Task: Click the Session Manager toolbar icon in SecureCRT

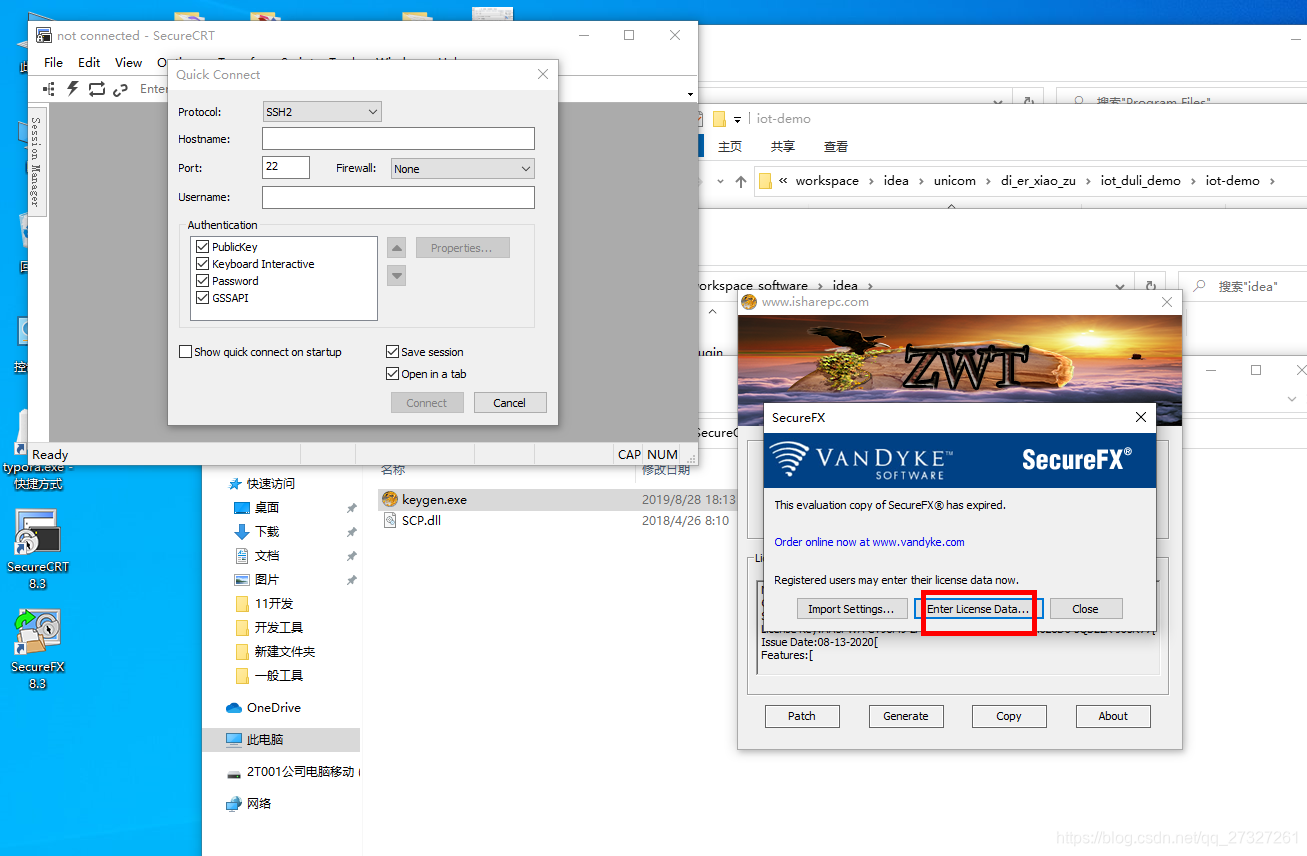Action: [x=49, y=89]
